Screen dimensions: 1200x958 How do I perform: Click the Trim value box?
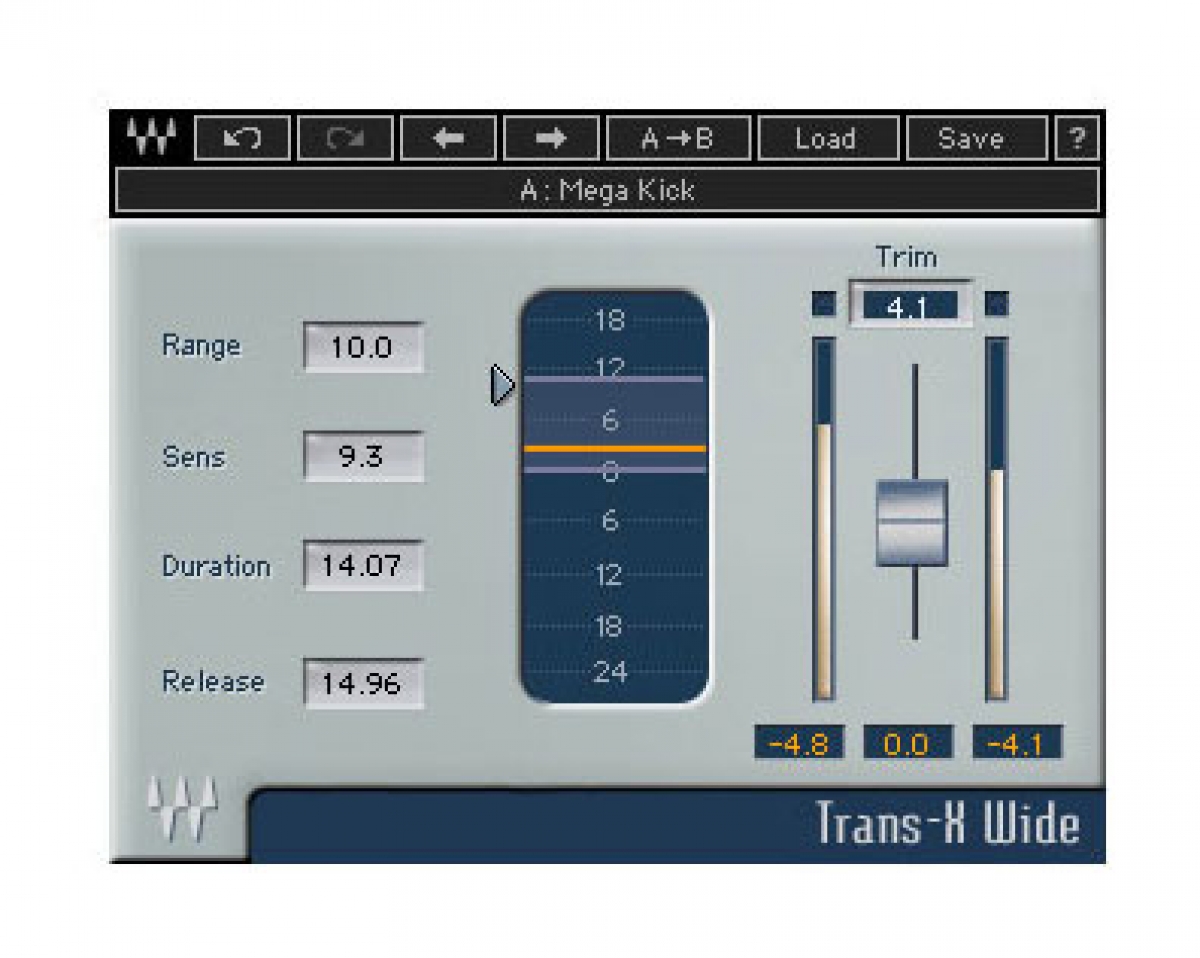(910, 305)
